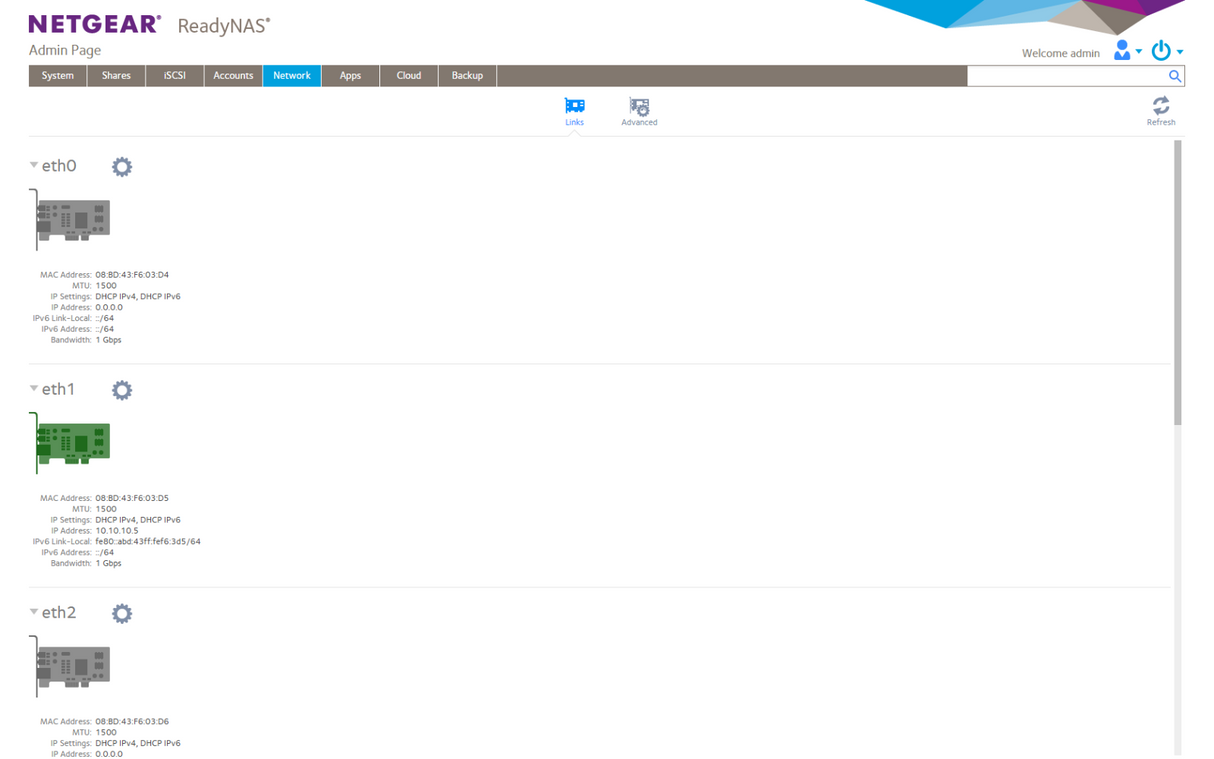
Task: Click eth0 Bandwidth 1 Gbps value
Action: click(x=108, y=340)
